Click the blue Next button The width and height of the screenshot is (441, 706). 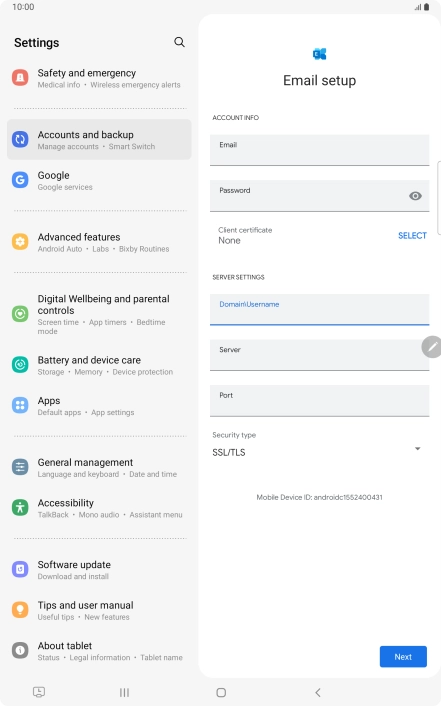tap(403, 656)
